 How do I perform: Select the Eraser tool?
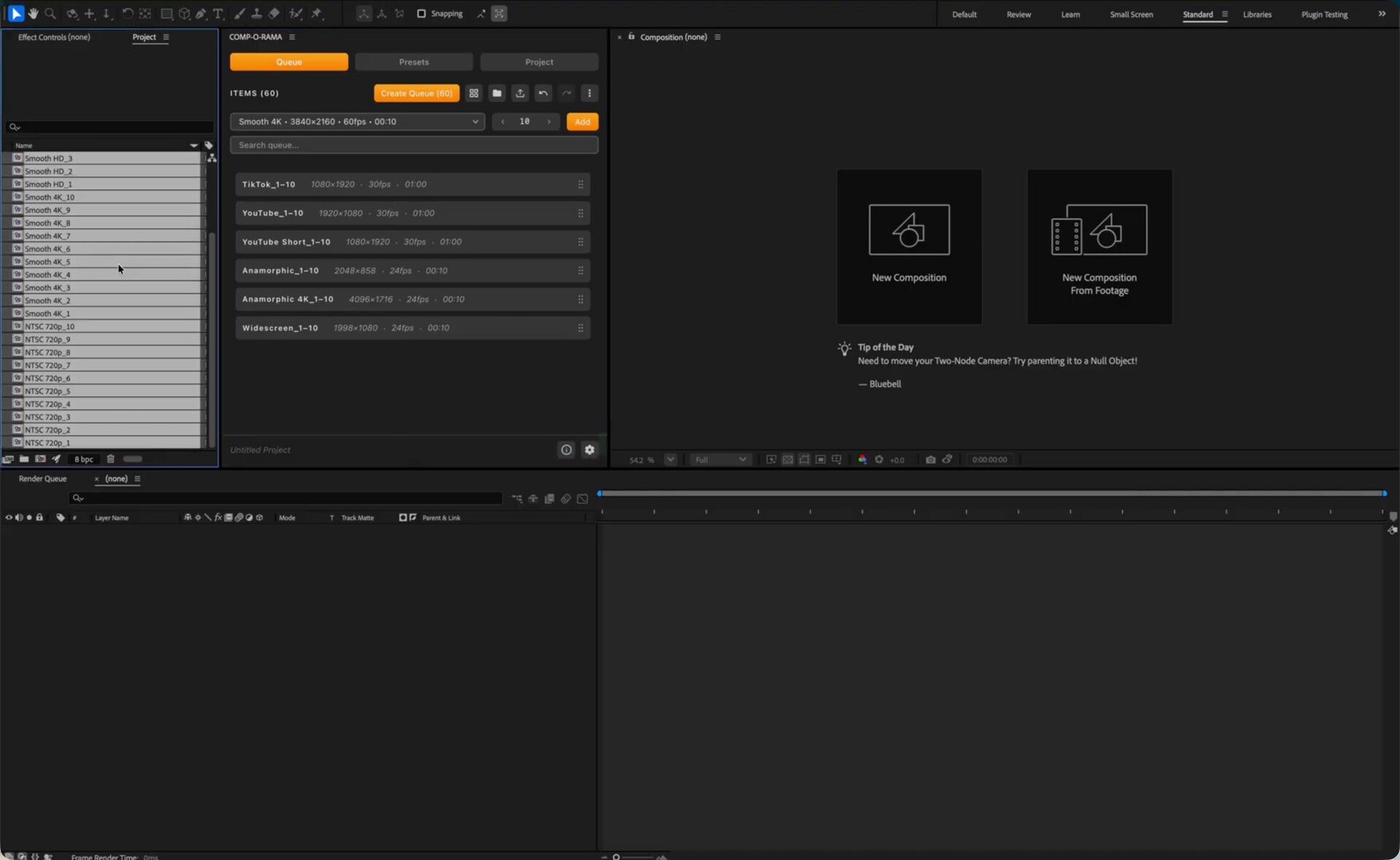[274, 14]
